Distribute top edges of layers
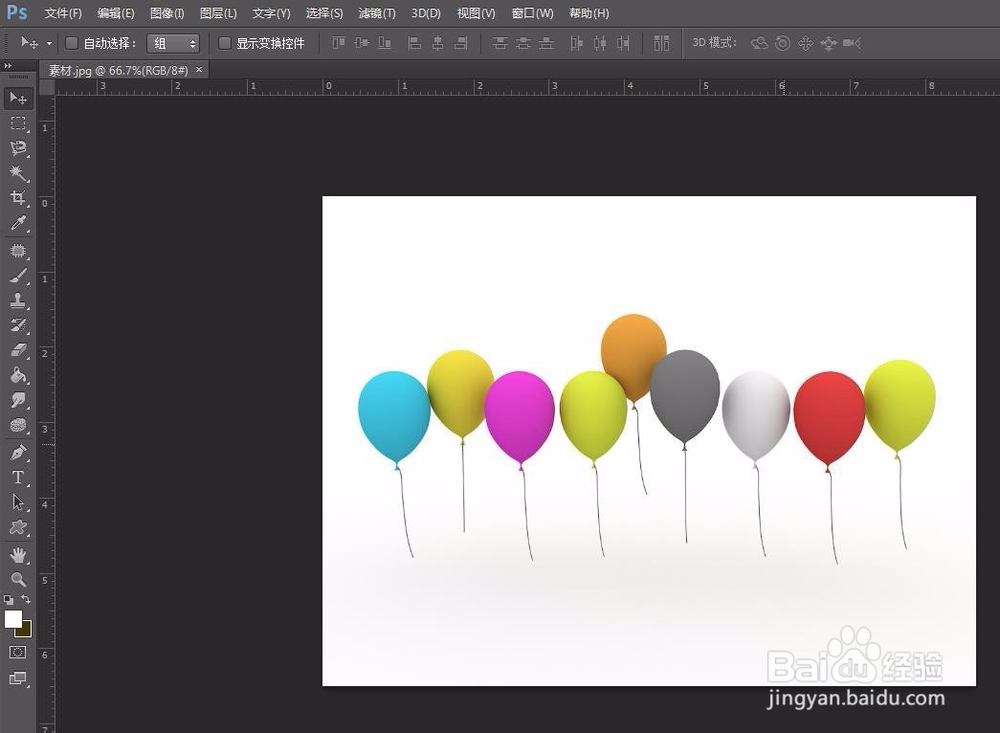 click(500, 43)
